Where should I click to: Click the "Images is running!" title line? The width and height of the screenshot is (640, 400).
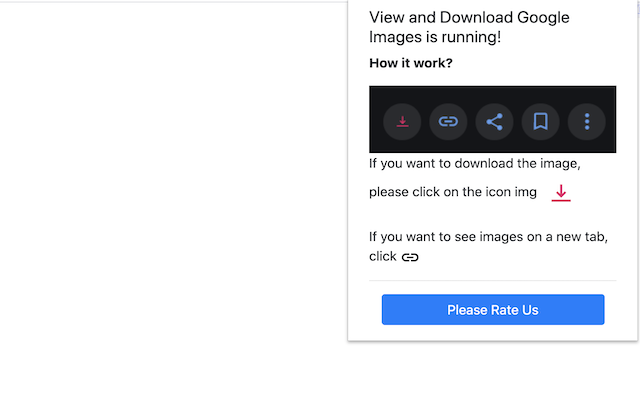434,38
